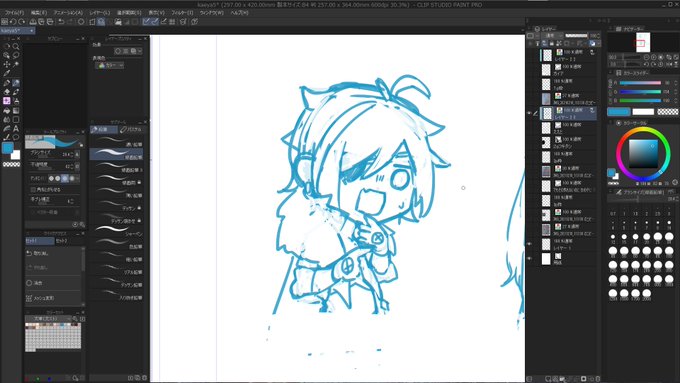Click the Undo arrow in command bar

tap(61, 22)
